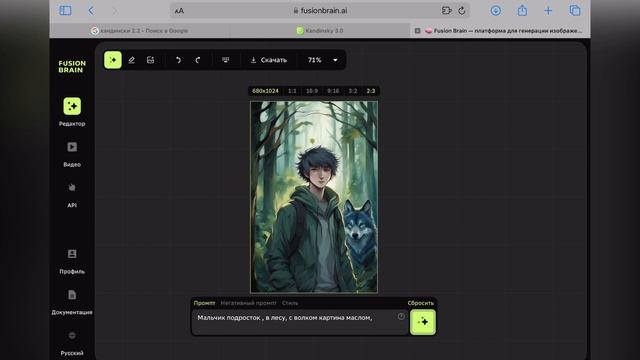Screen dimensions: 640x360
Task: Redo the last action
Action: coord(198,60)
